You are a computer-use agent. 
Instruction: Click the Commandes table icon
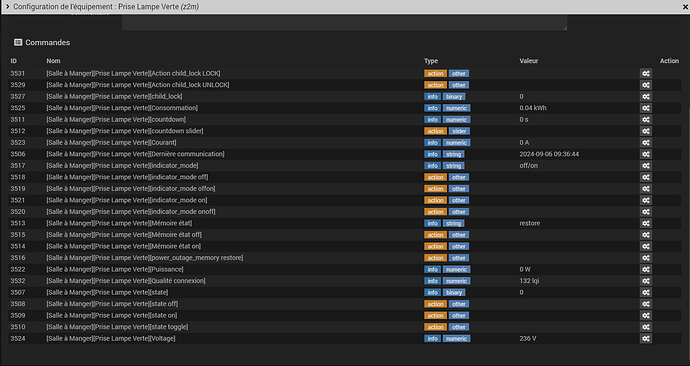(x=18, y=43)
